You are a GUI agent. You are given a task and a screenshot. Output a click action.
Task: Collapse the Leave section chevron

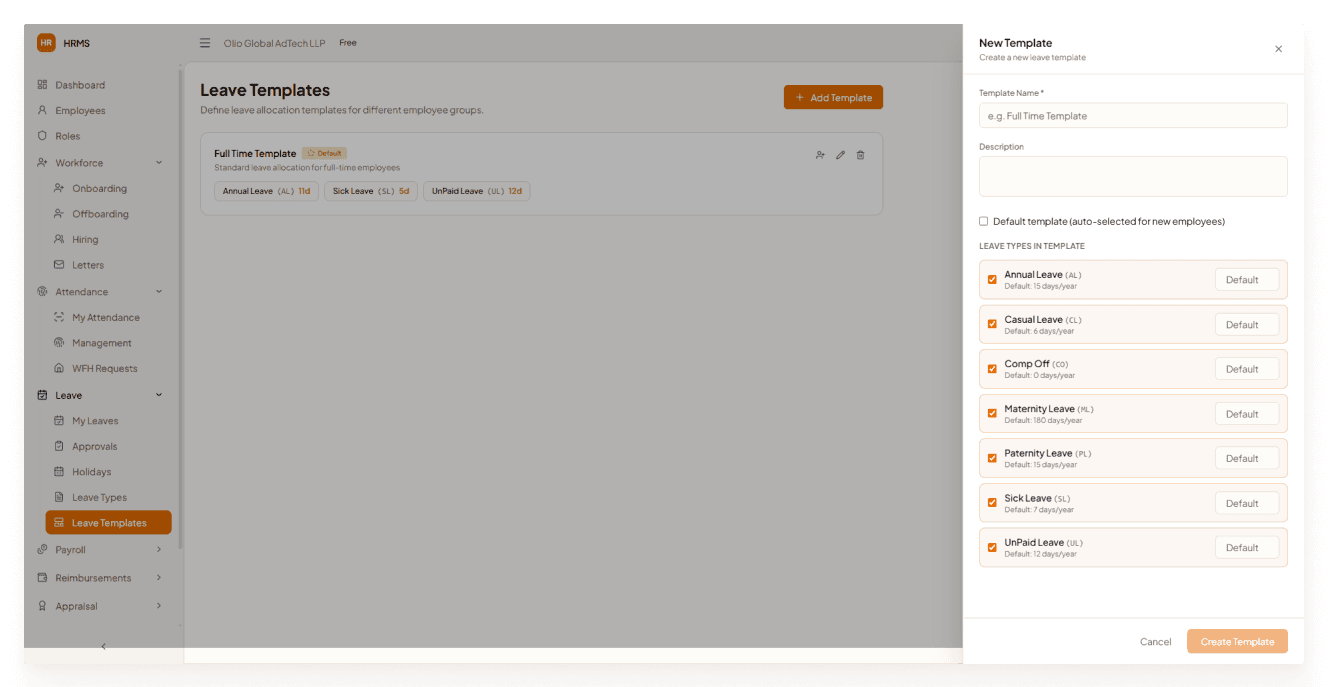(x=159, y=395)
